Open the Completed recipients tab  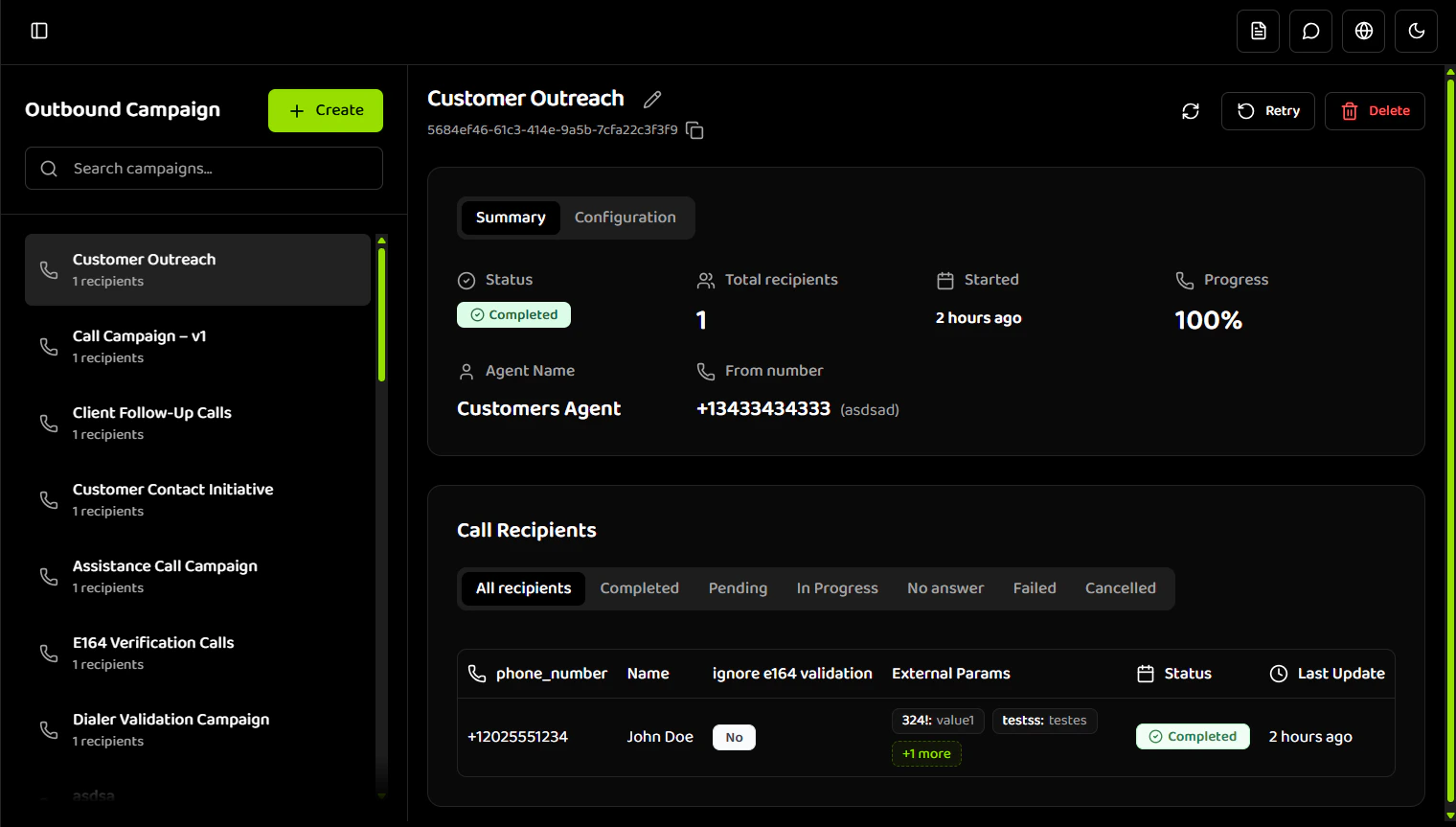click(639, 587)
